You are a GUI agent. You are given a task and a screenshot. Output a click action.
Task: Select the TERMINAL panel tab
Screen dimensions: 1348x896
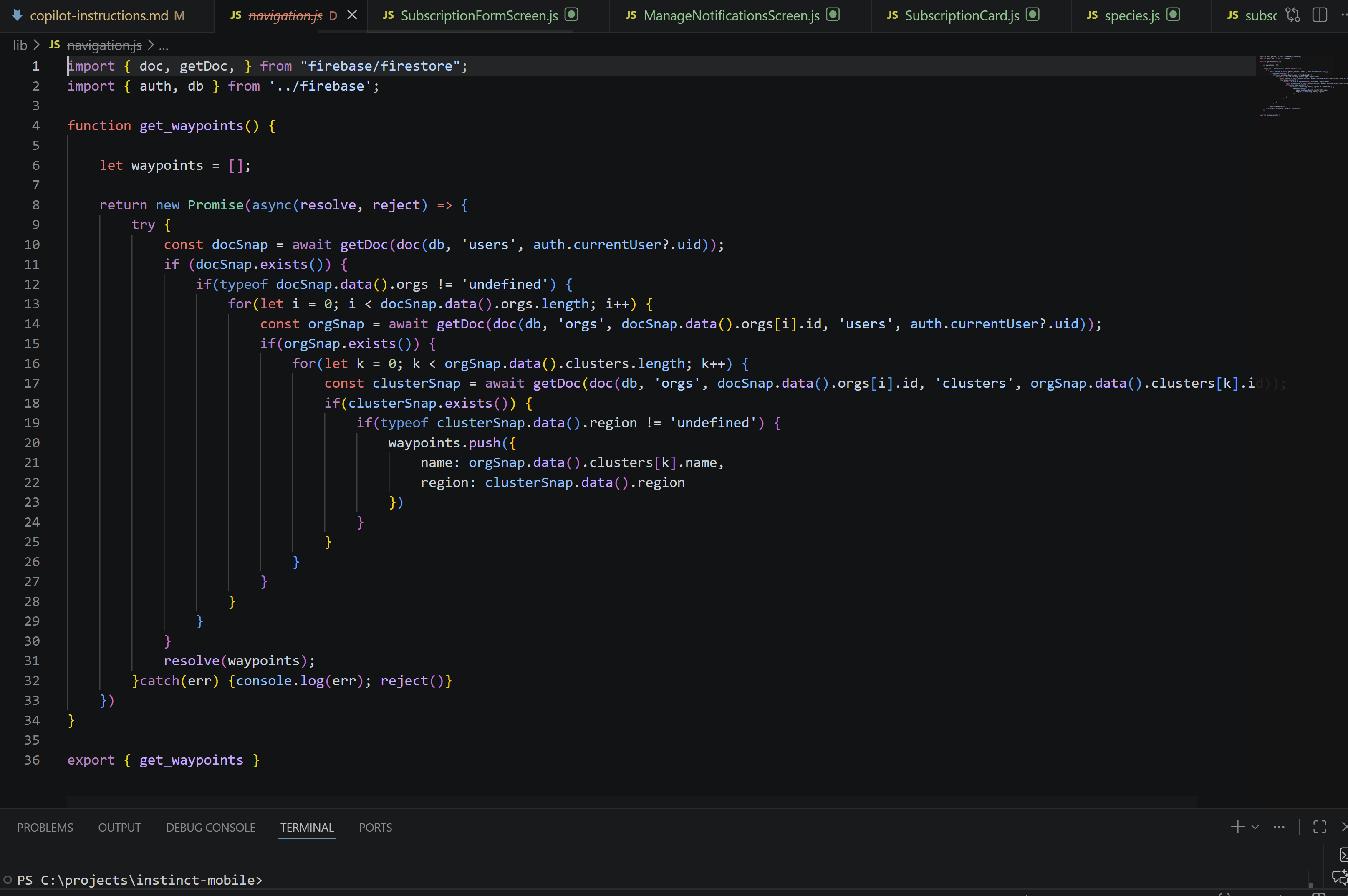307,828
